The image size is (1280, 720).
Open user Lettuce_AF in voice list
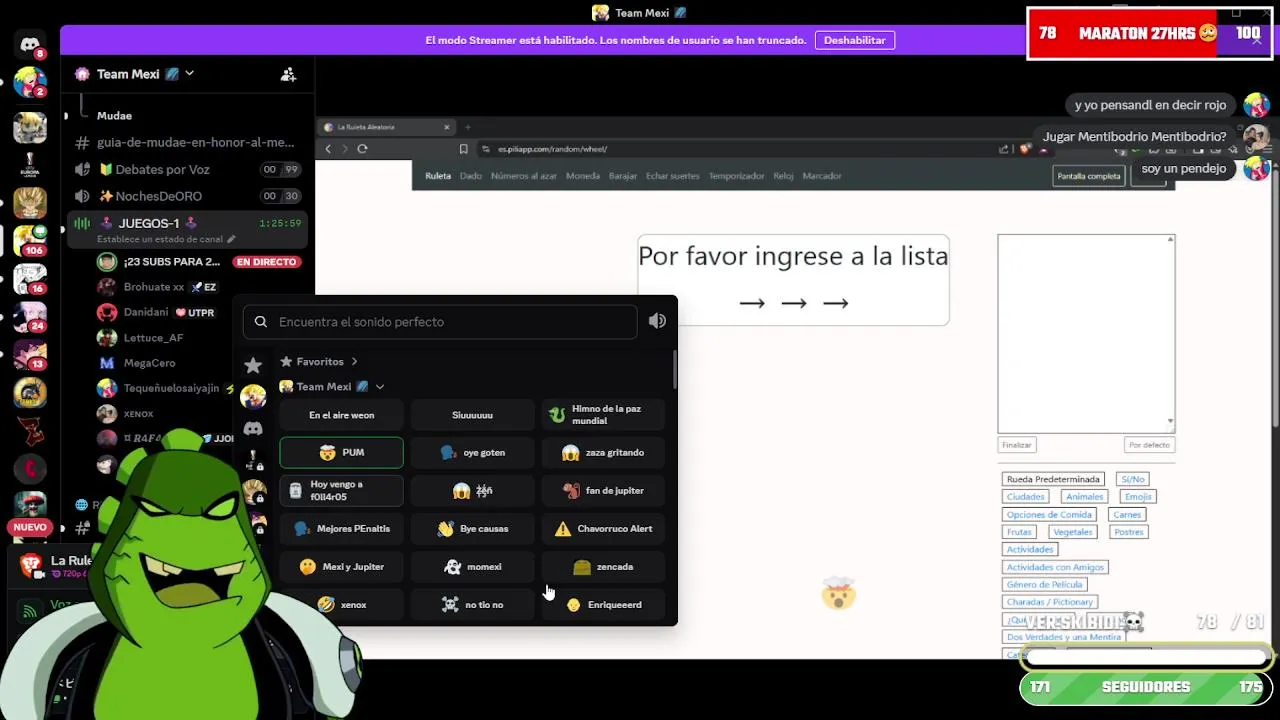[x=153, y=338]
